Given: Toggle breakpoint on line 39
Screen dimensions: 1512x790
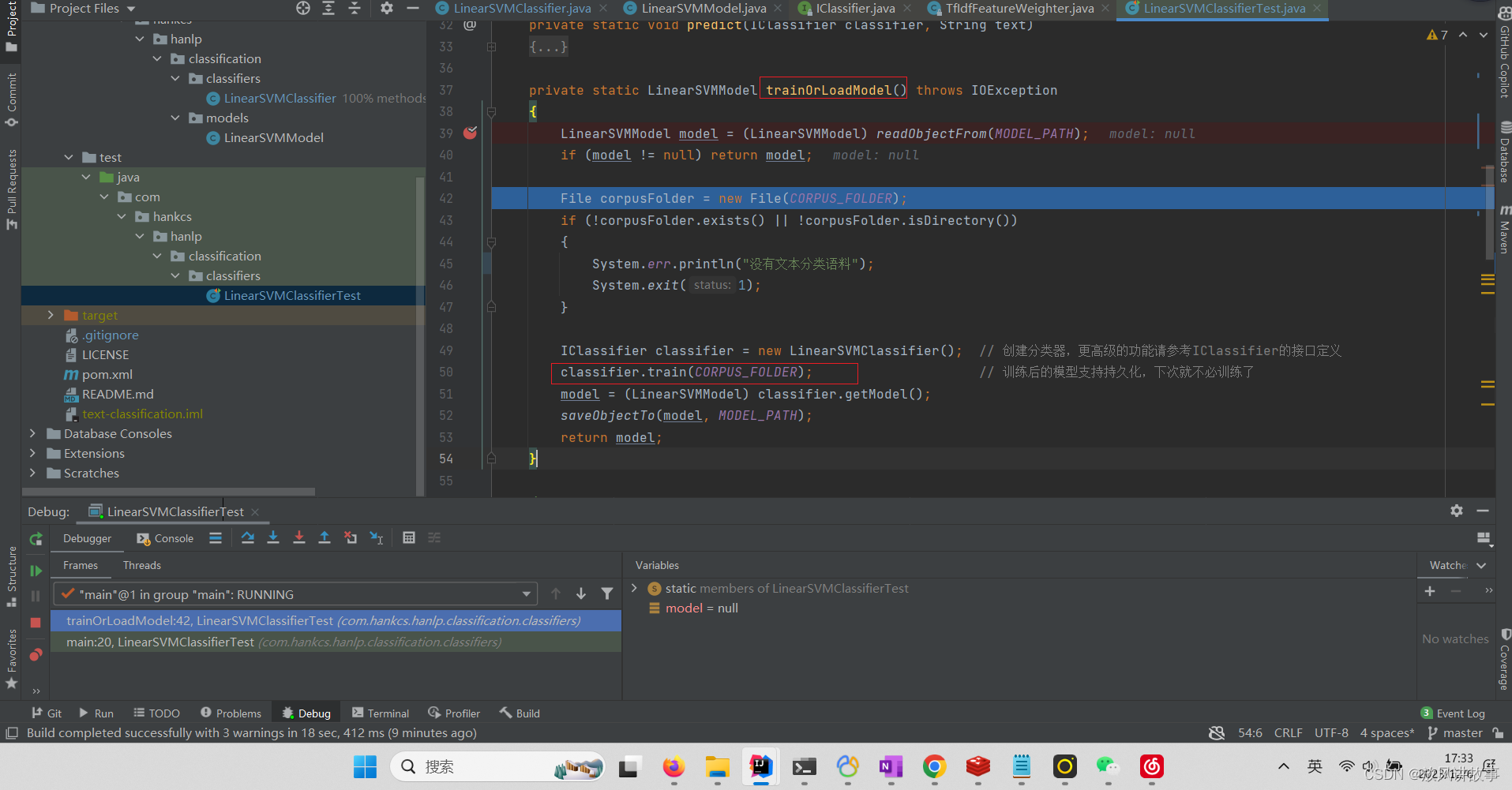Looking at the screenshot, I should pyautogui.click(x=471, y=133).
